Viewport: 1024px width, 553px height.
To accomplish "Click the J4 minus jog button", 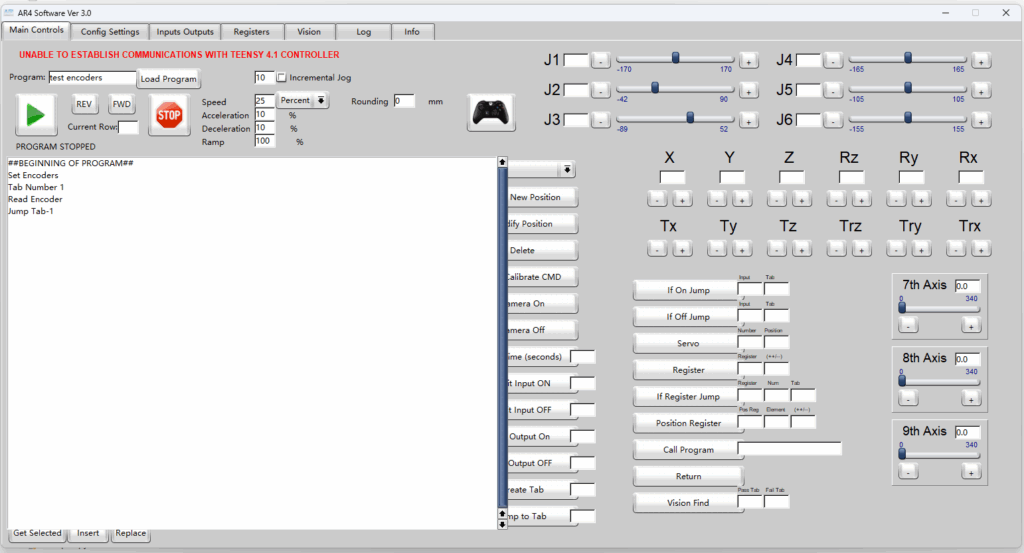I will 833,61.
